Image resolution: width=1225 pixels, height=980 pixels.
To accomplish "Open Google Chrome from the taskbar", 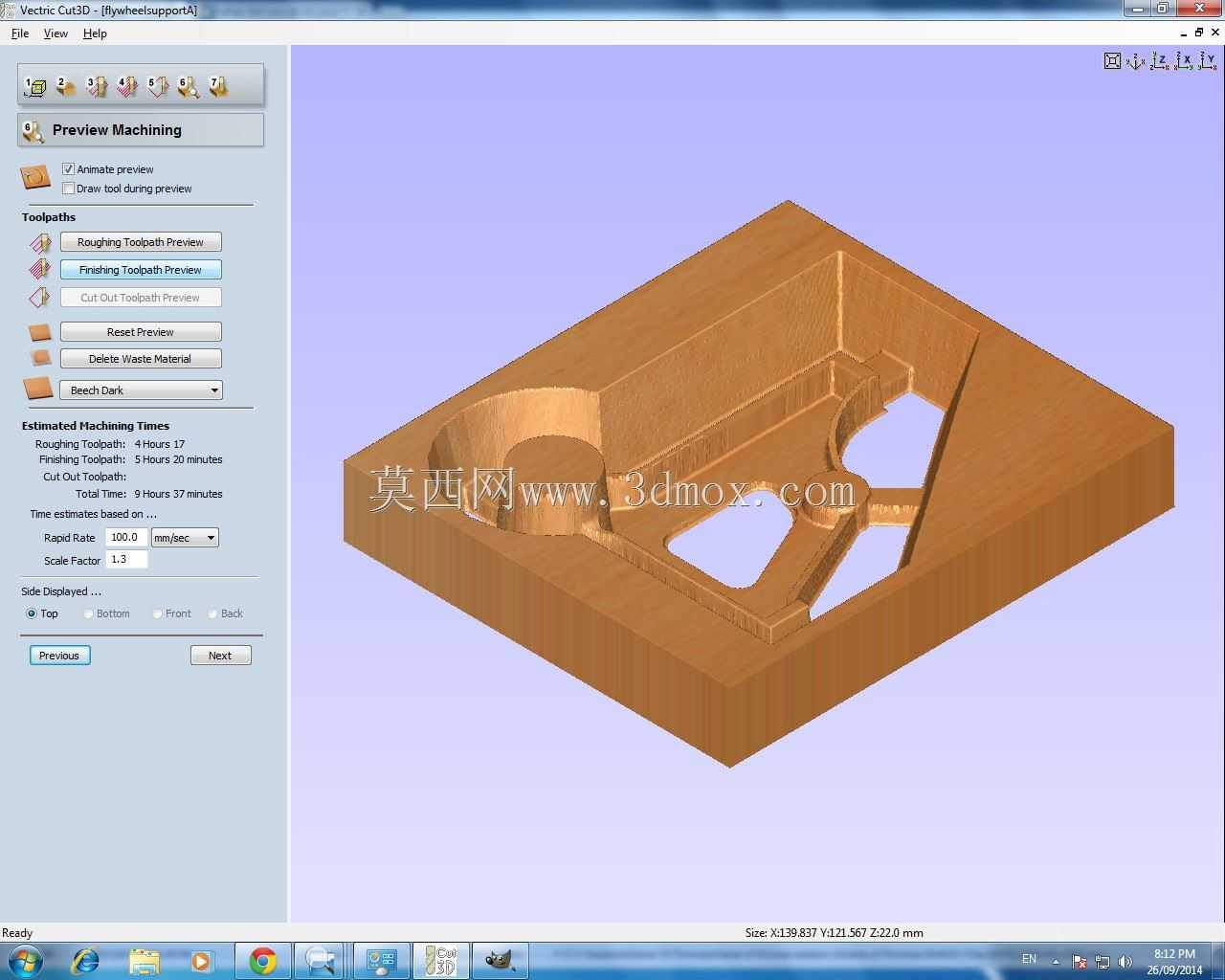I will click(263, 961).
